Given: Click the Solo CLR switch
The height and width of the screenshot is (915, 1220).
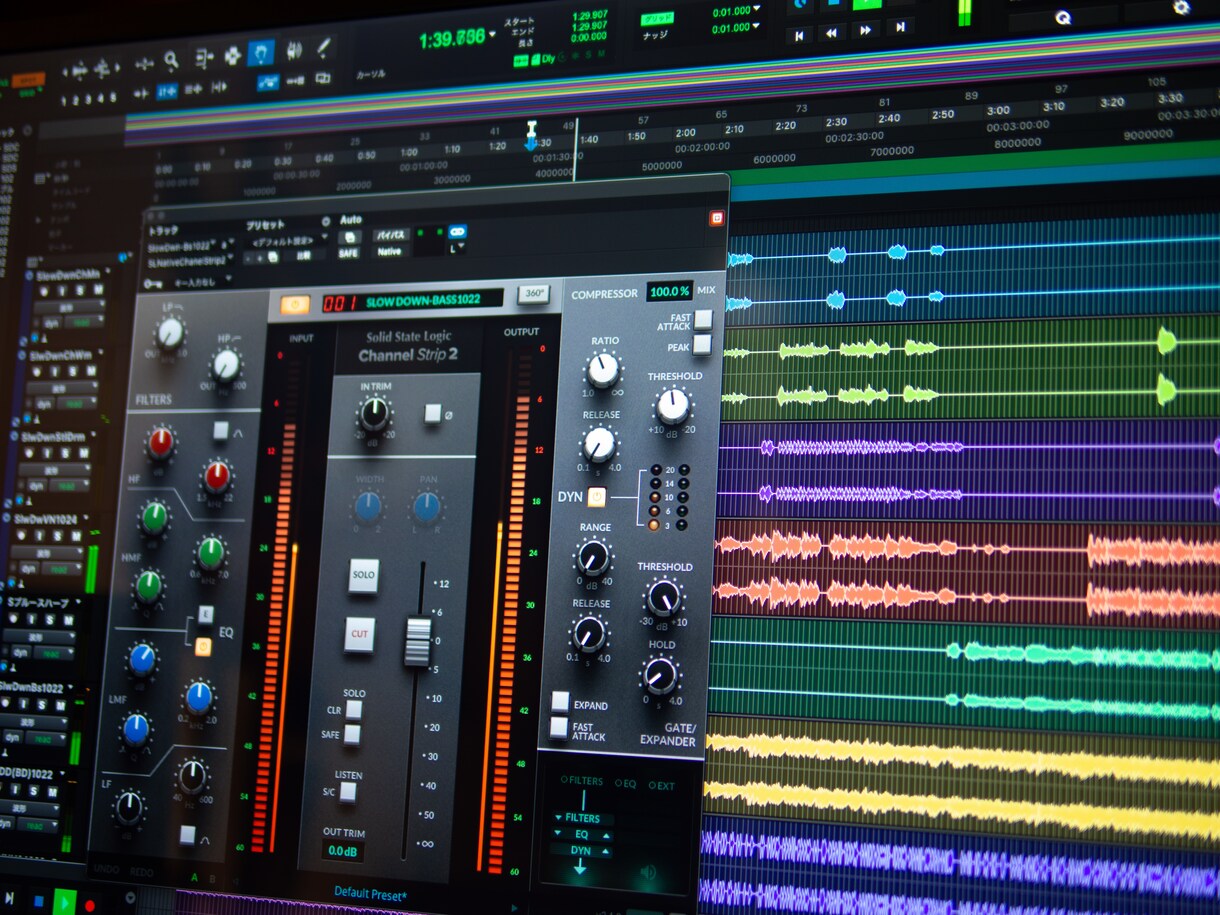Looking at the screenshot, I should tap(354, 710).
